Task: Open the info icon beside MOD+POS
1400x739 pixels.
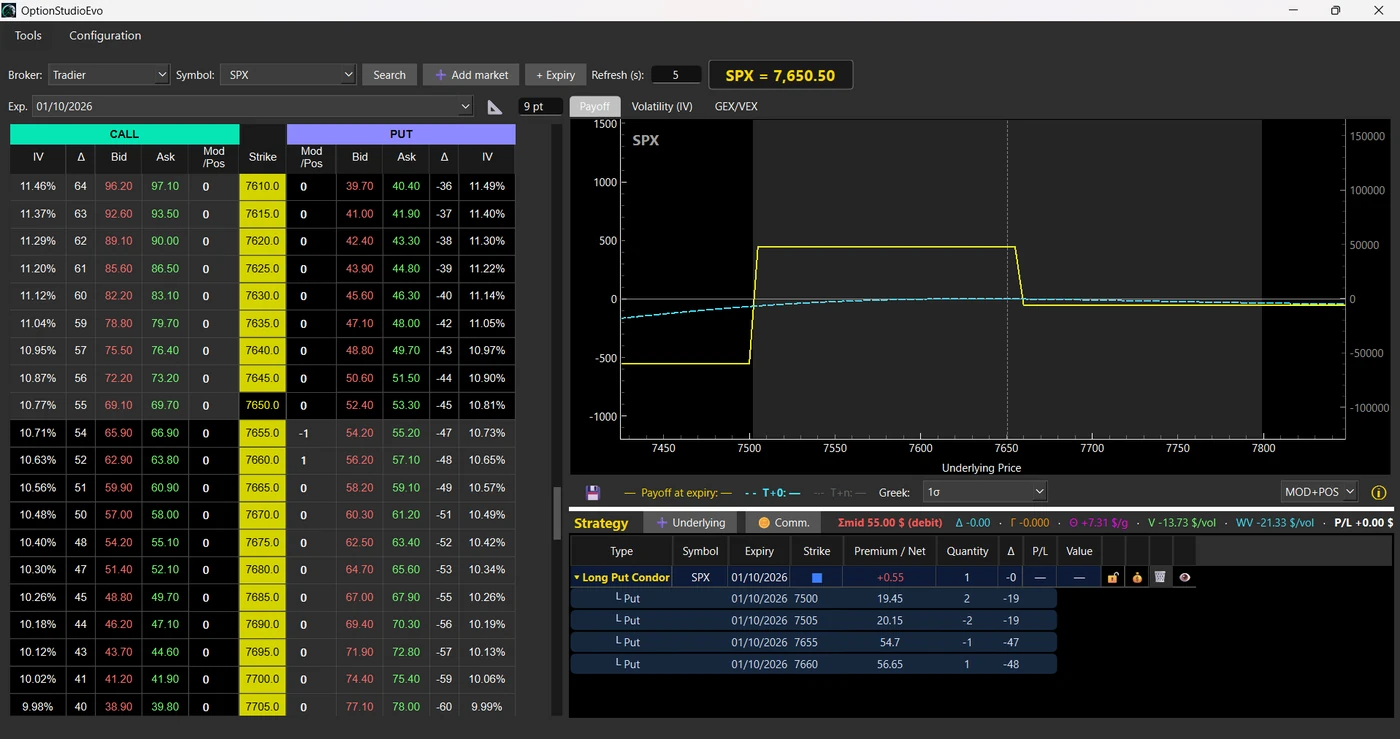Action: [1378, 492]
